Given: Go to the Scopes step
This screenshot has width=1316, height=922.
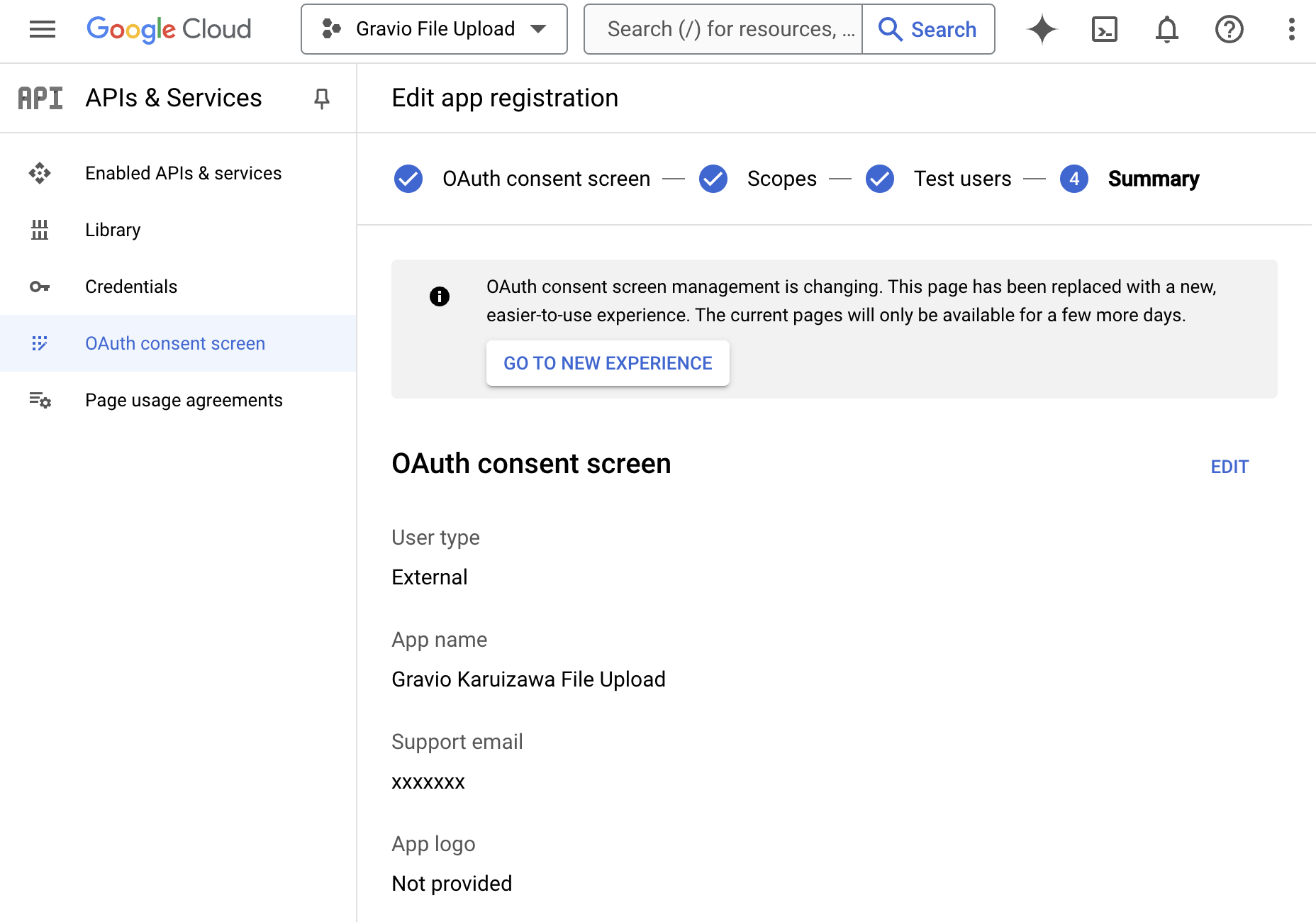Looking at the screenshot, I should pos(781,179).
